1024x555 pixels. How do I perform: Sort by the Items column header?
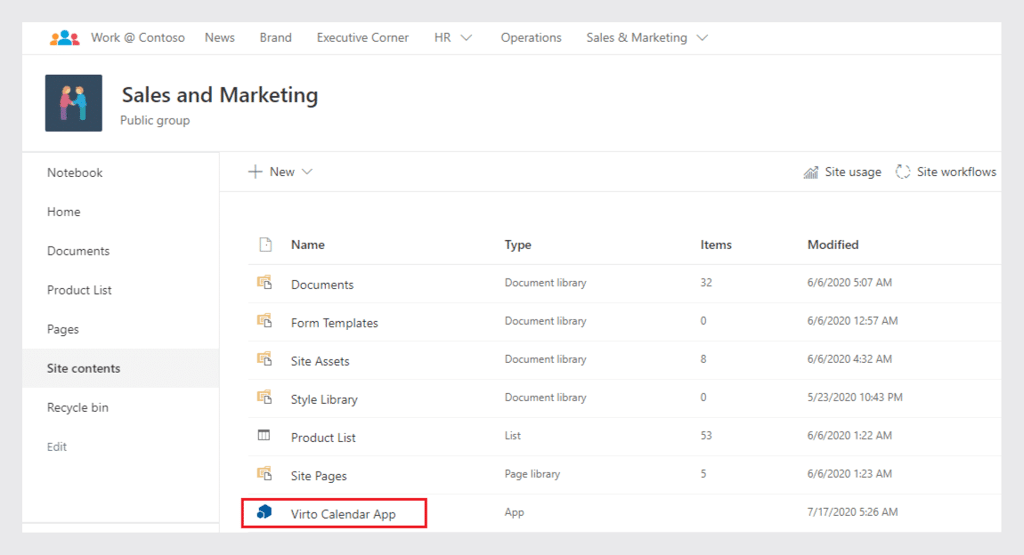point(716,245)
